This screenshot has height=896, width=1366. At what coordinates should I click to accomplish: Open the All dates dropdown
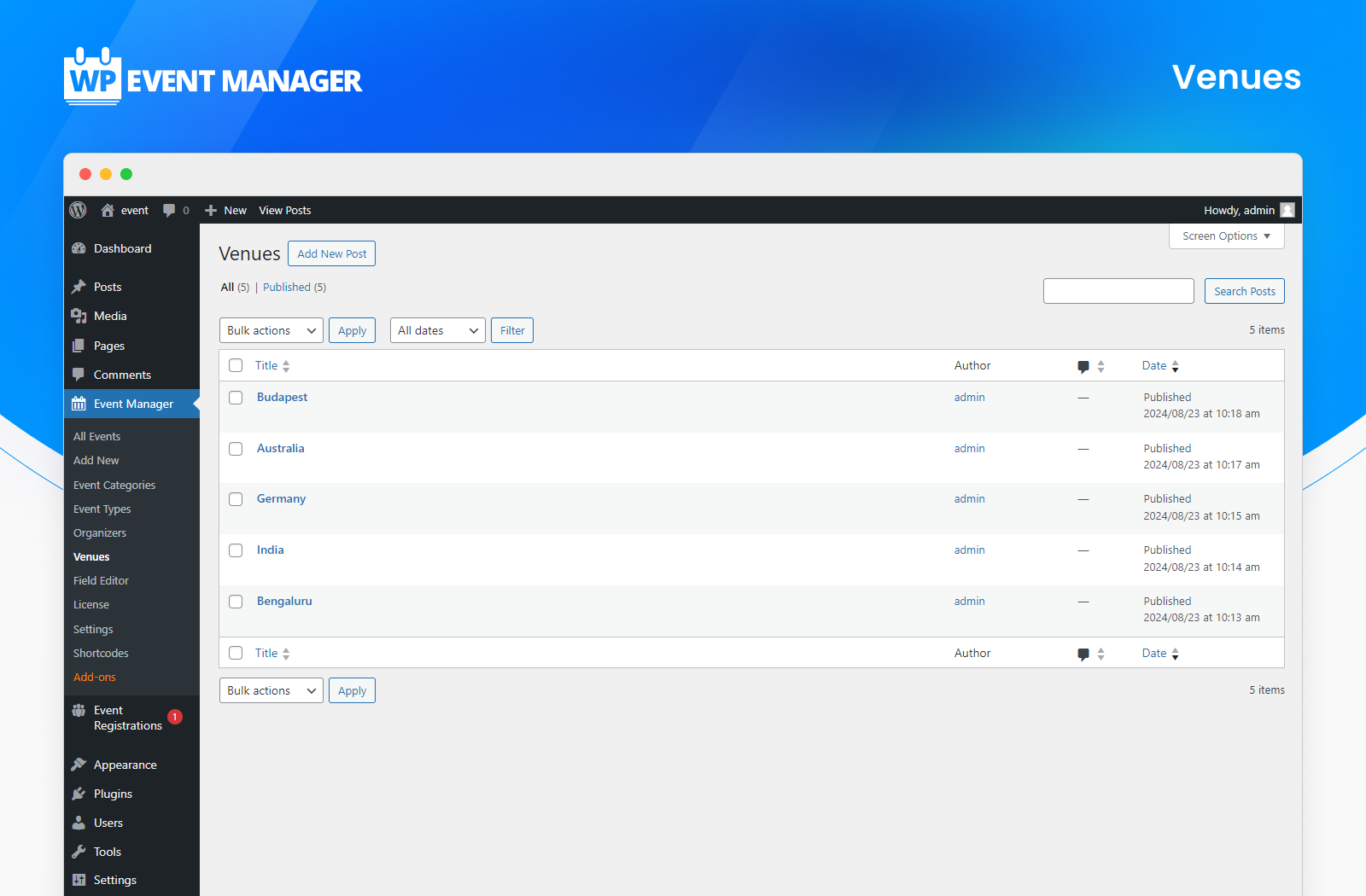point(438,330)
